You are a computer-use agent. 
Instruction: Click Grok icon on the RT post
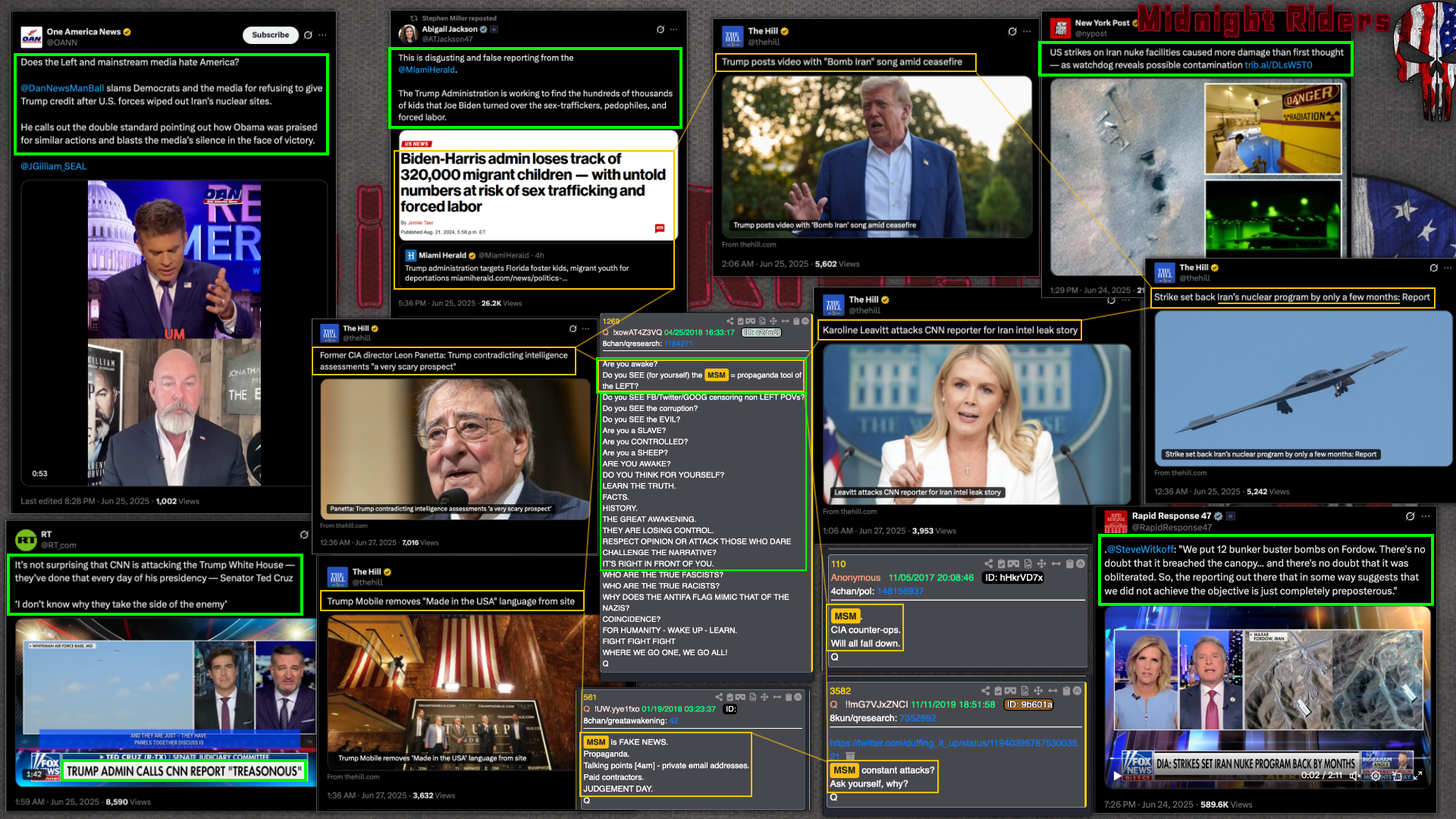click(304, 535)
